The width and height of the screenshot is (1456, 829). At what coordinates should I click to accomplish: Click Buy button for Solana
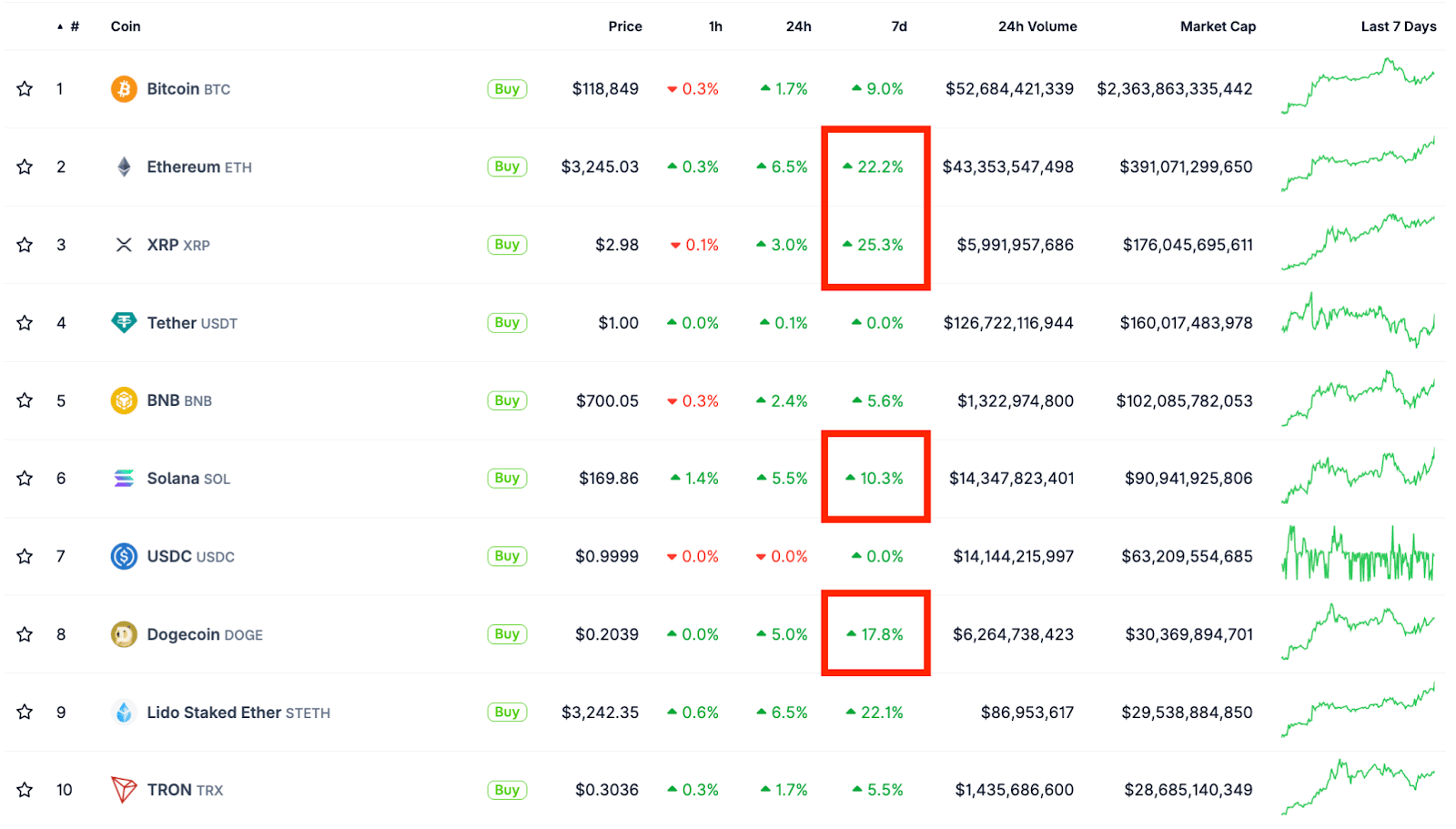pos(507,478)
